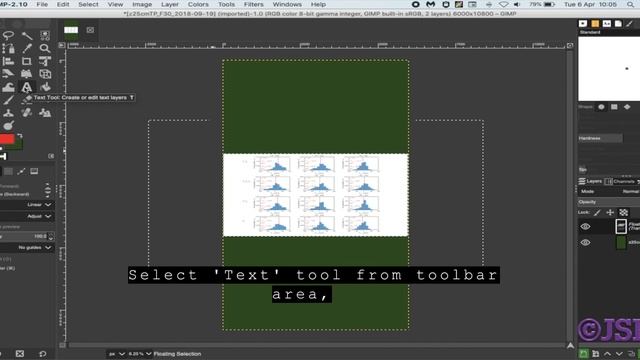This screenshot has height=360, width=640.
Task: Open the Colors menu
Action: (198, 4)
